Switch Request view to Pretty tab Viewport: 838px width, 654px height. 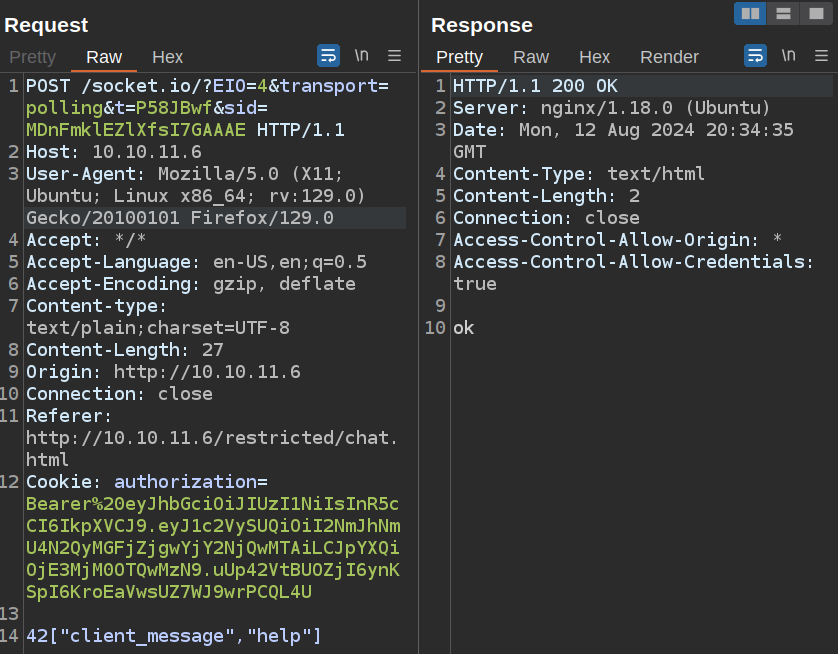32,57
